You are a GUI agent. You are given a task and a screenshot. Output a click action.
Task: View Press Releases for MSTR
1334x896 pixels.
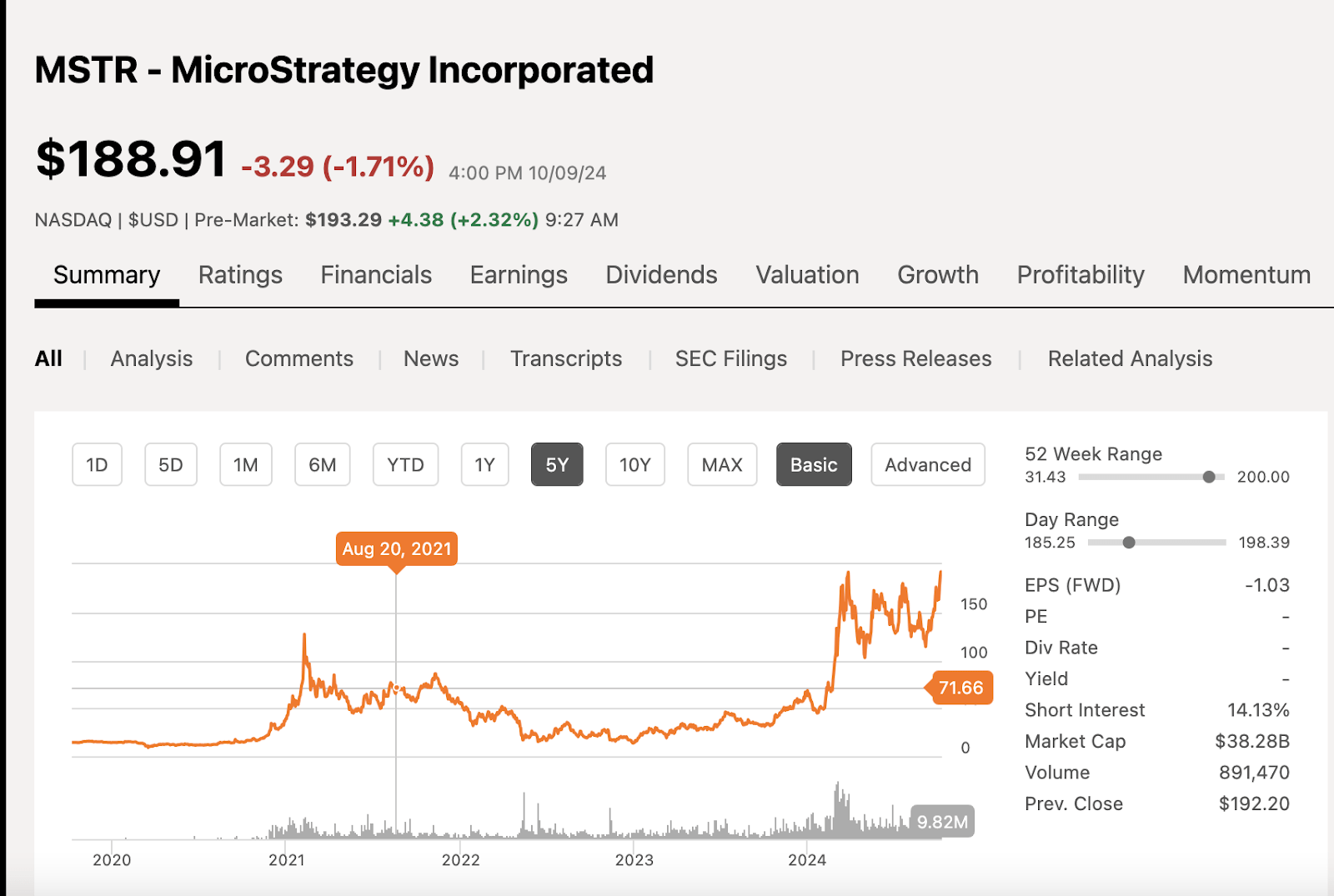[x=915, y=358]
